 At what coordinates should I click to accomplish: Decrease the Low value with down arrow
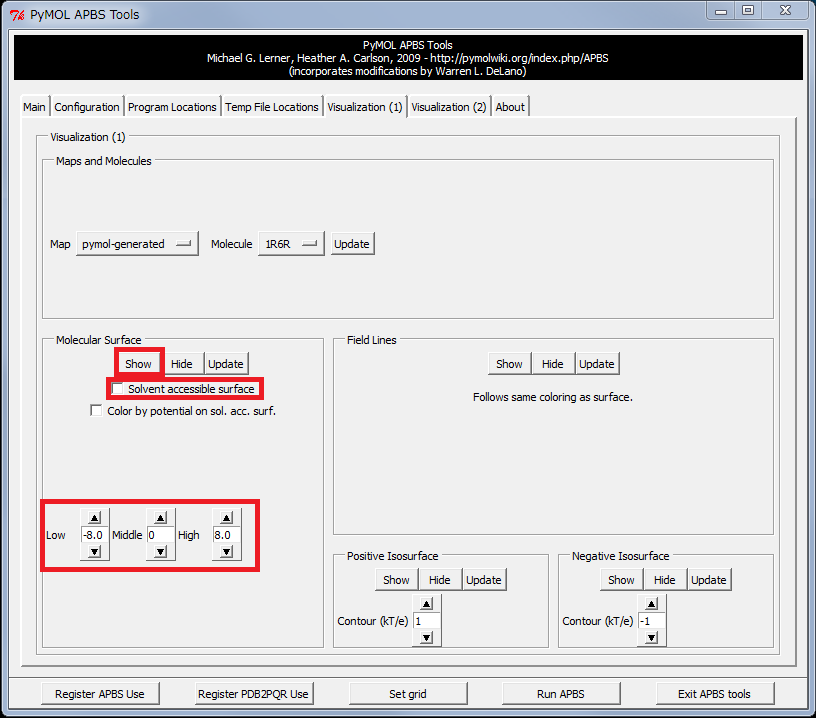click(x=94, y=552)
